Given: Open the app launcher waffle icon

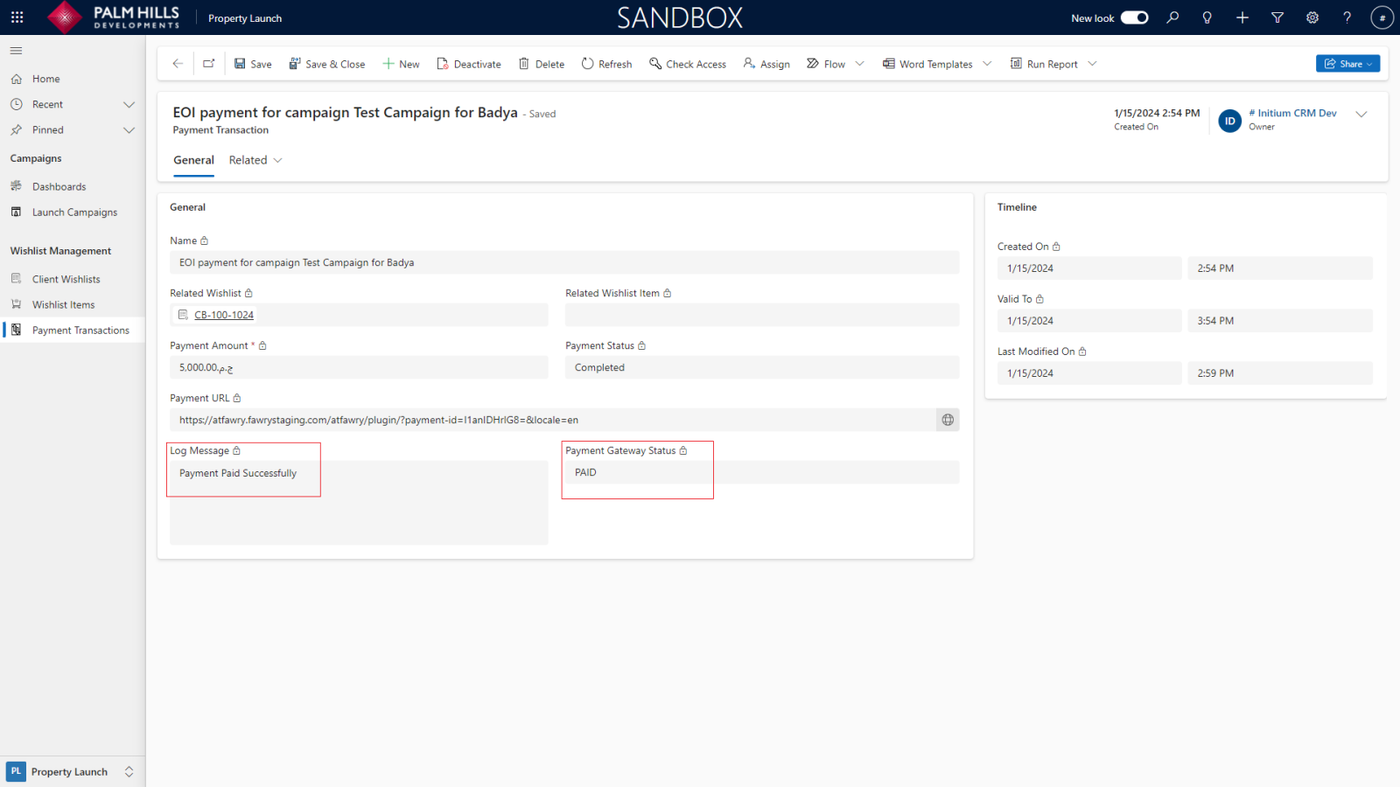Looking at the screenshot, I should click(17, 17).
